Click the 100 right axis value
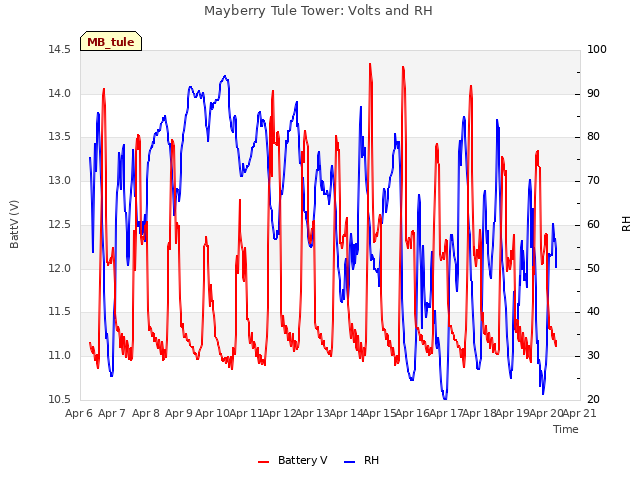 (597, 50)
